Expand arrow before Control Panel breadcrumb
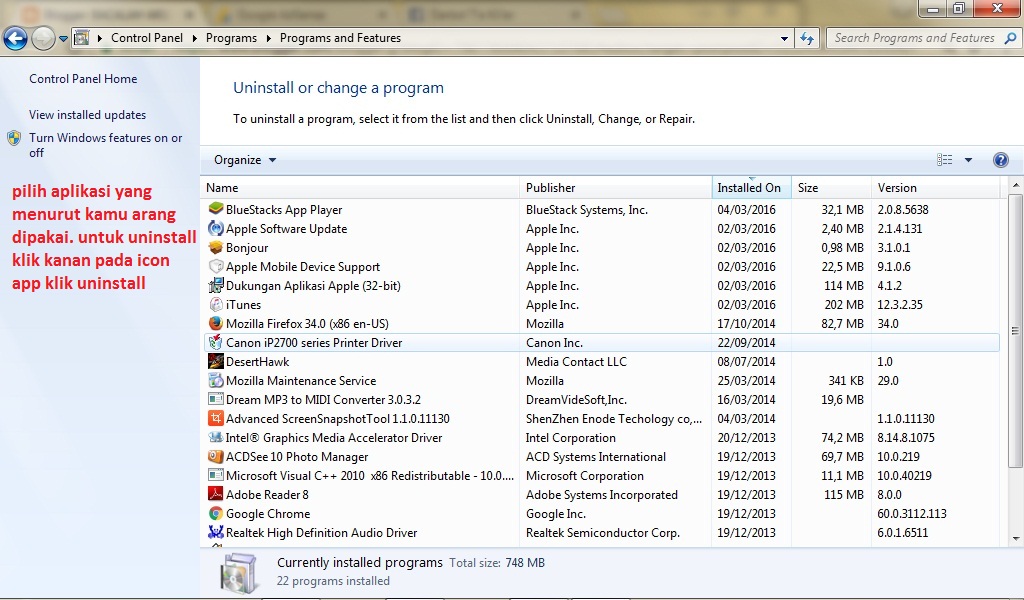 click(100, 38)
